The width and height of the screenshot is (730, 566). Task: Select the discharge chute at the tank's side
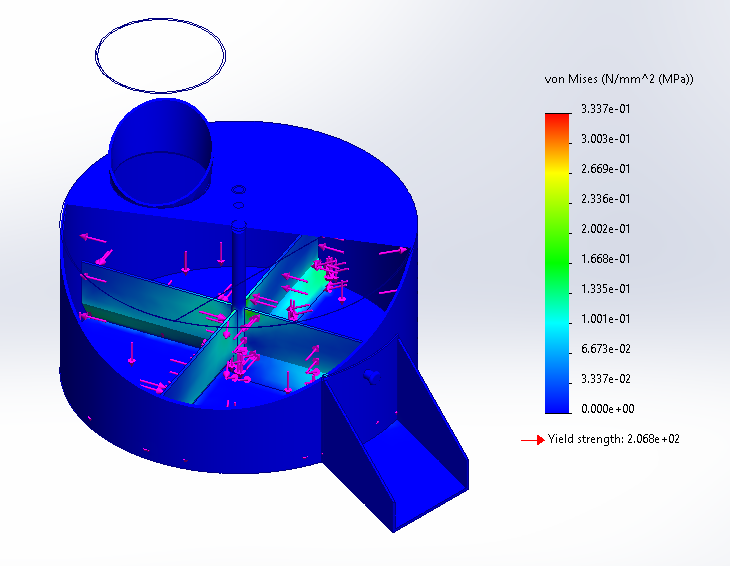(396, 433)
